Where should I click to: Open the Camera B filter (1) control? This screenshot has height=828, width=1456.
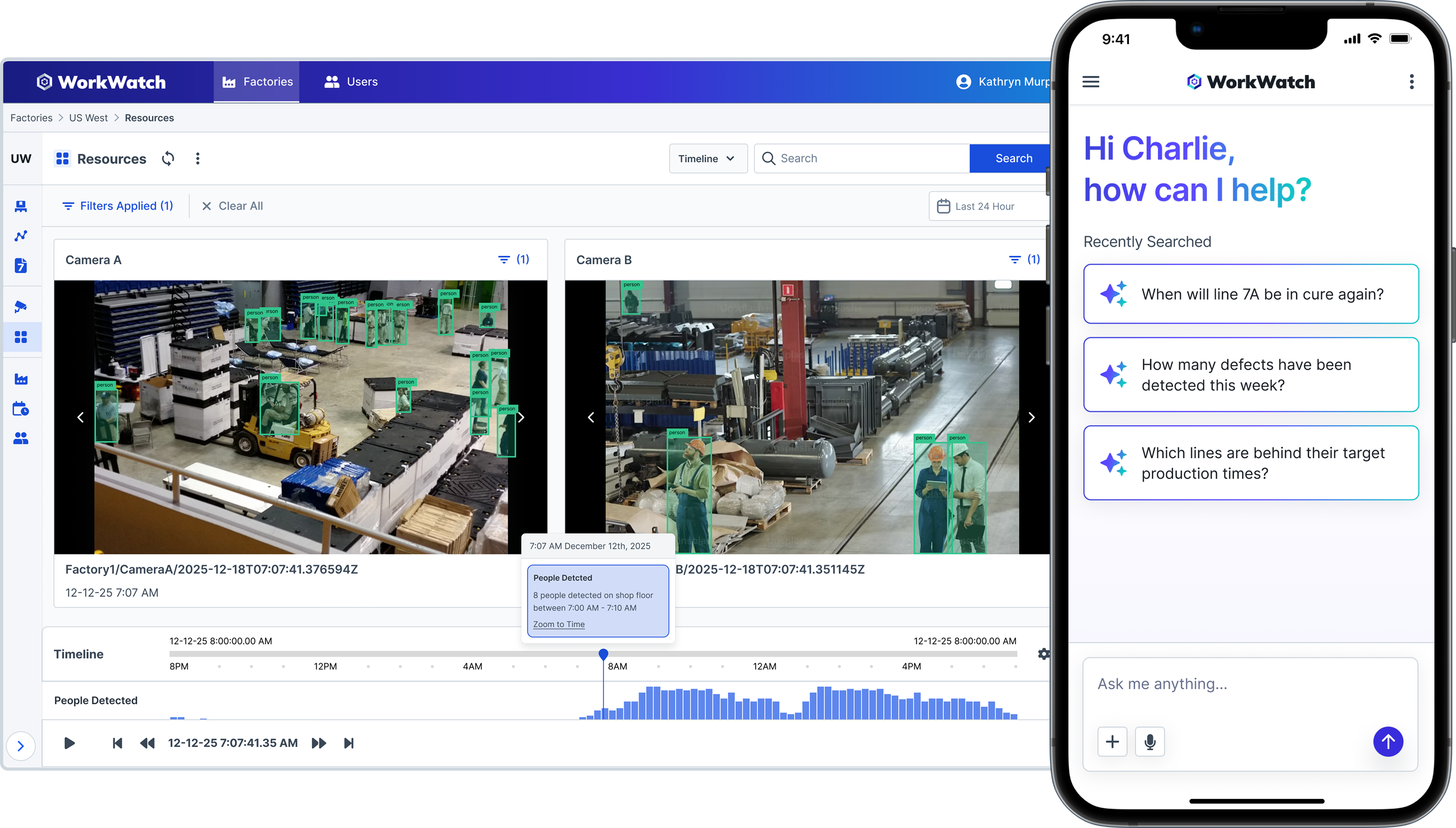1024,259
